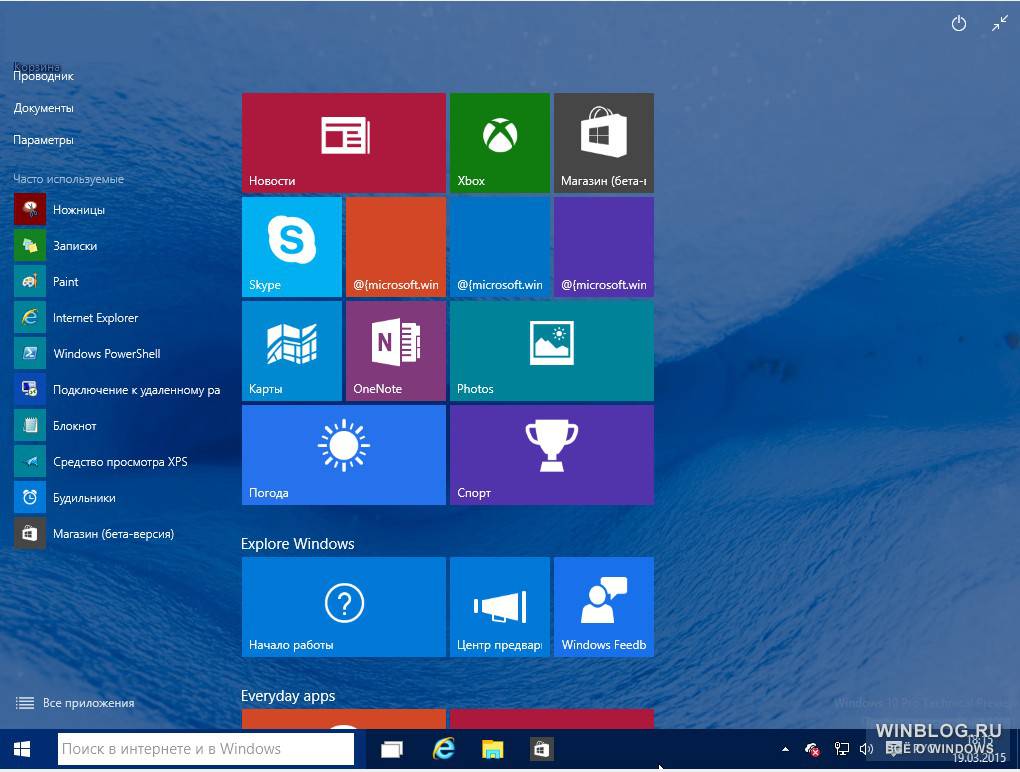Start Skype from its tile
This screenshot has height=772, width=1020.
tap(291, 246)
